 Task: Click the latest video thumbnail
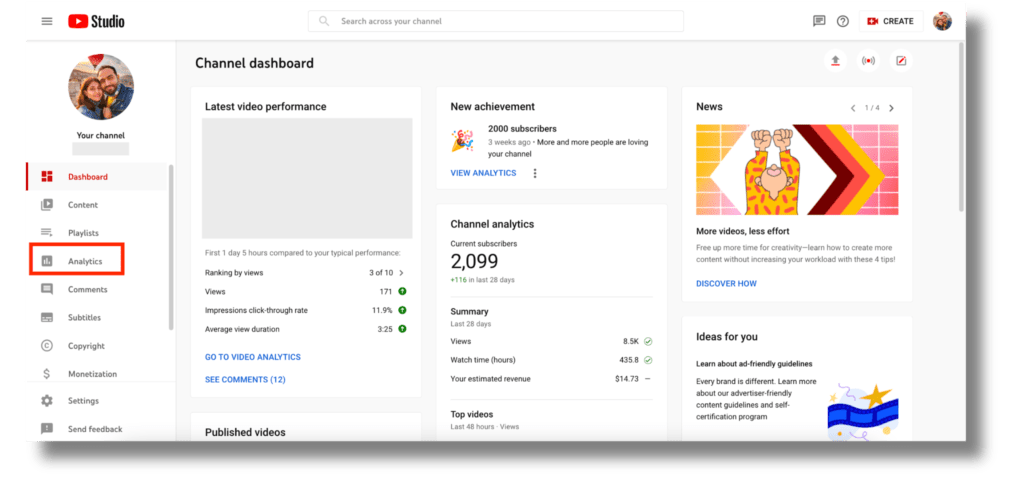tap(307, 178)
